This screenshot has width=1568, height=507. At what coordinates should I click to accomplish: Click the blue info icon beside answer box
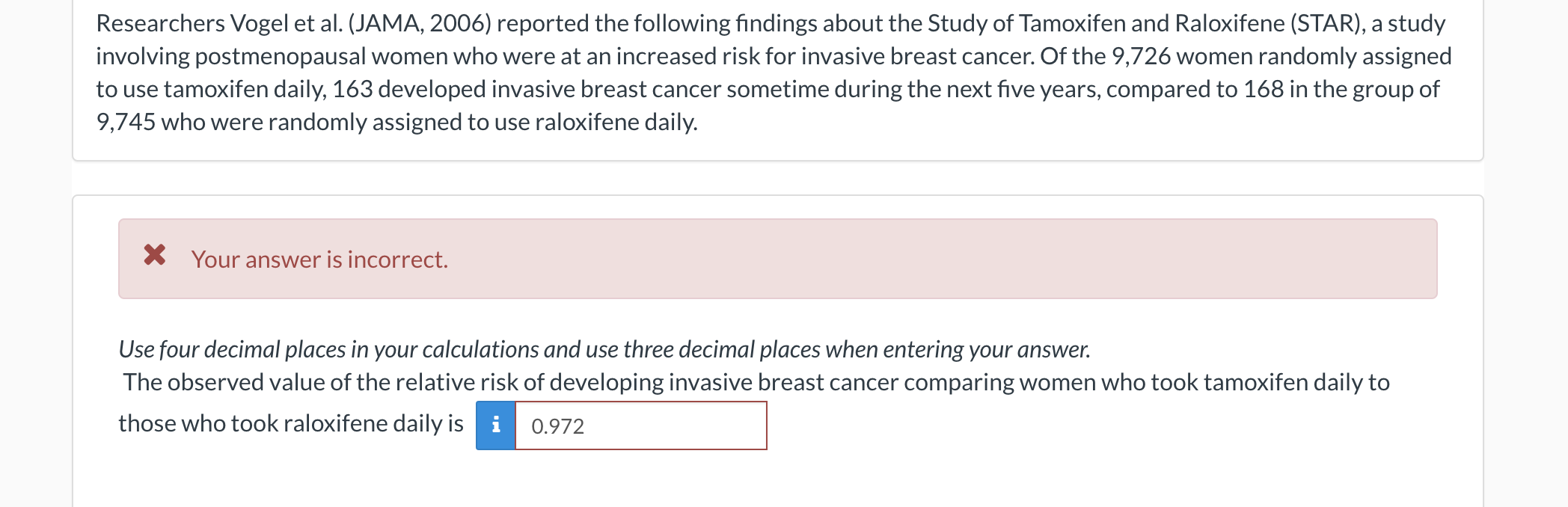pos(495,425)
